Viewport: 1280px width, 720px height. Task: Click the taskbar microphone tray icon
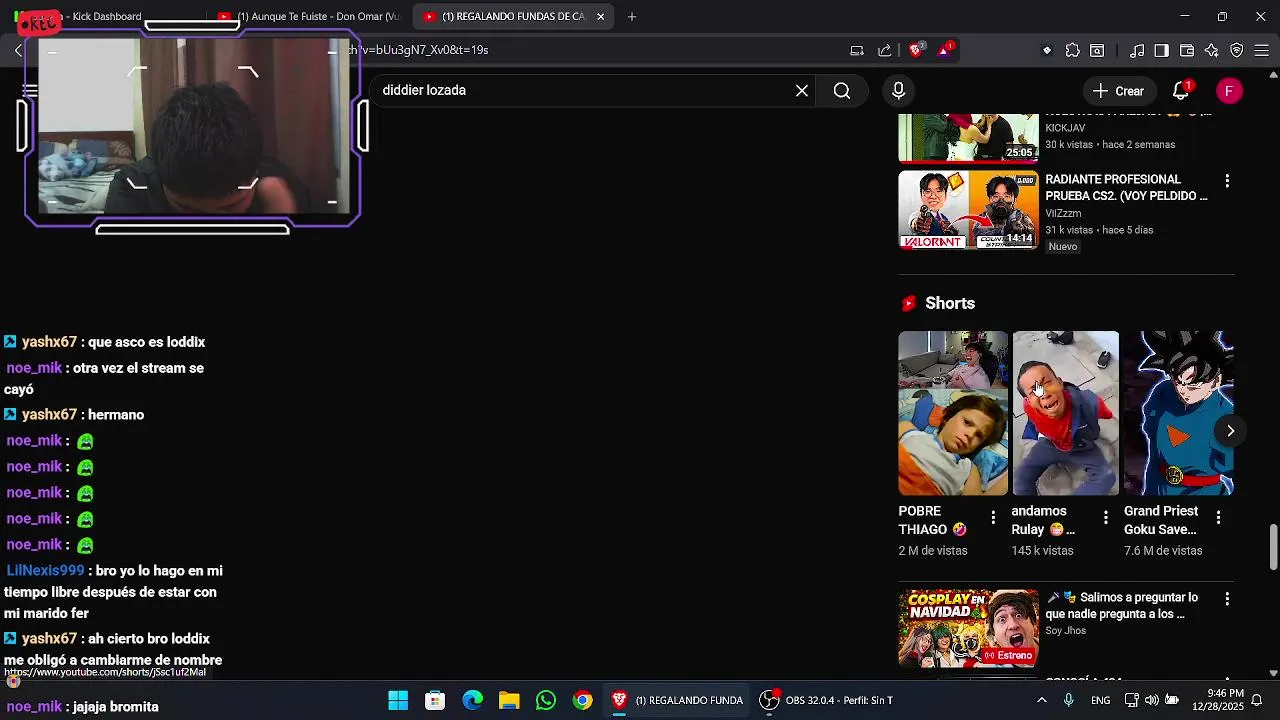coord(1069,700)
